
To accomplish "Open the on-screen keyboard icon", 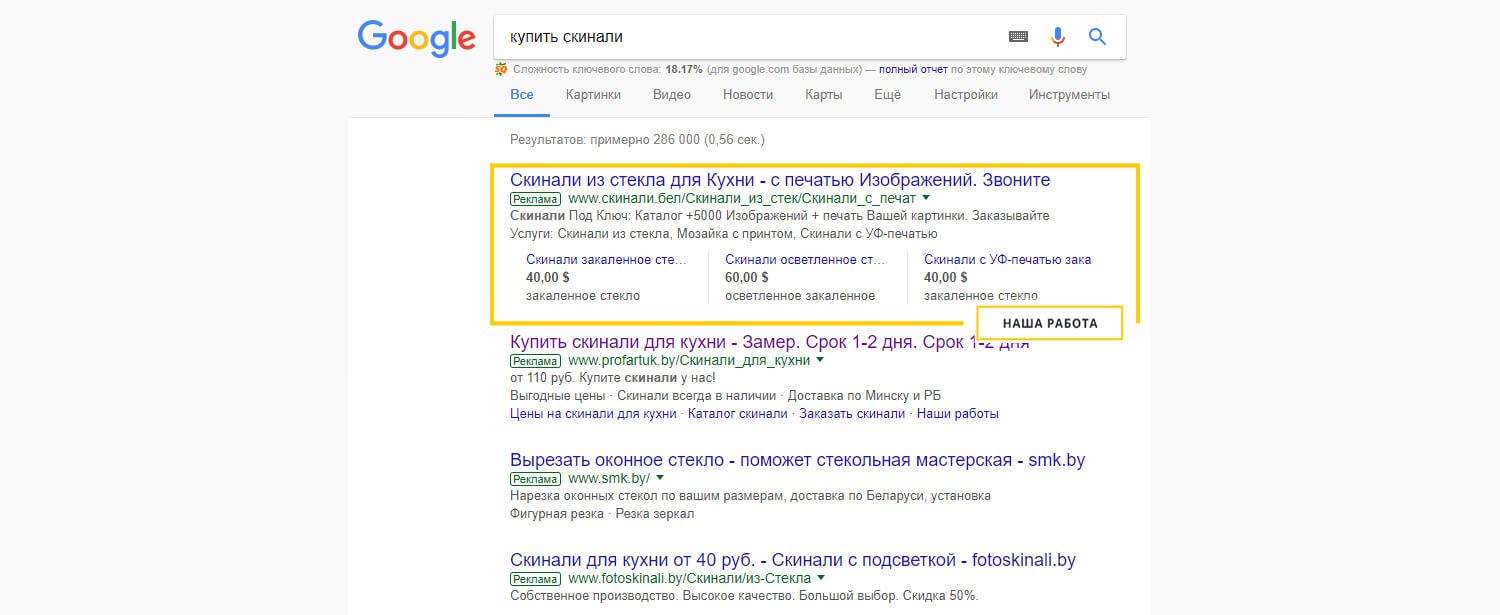I will 1018,37.
